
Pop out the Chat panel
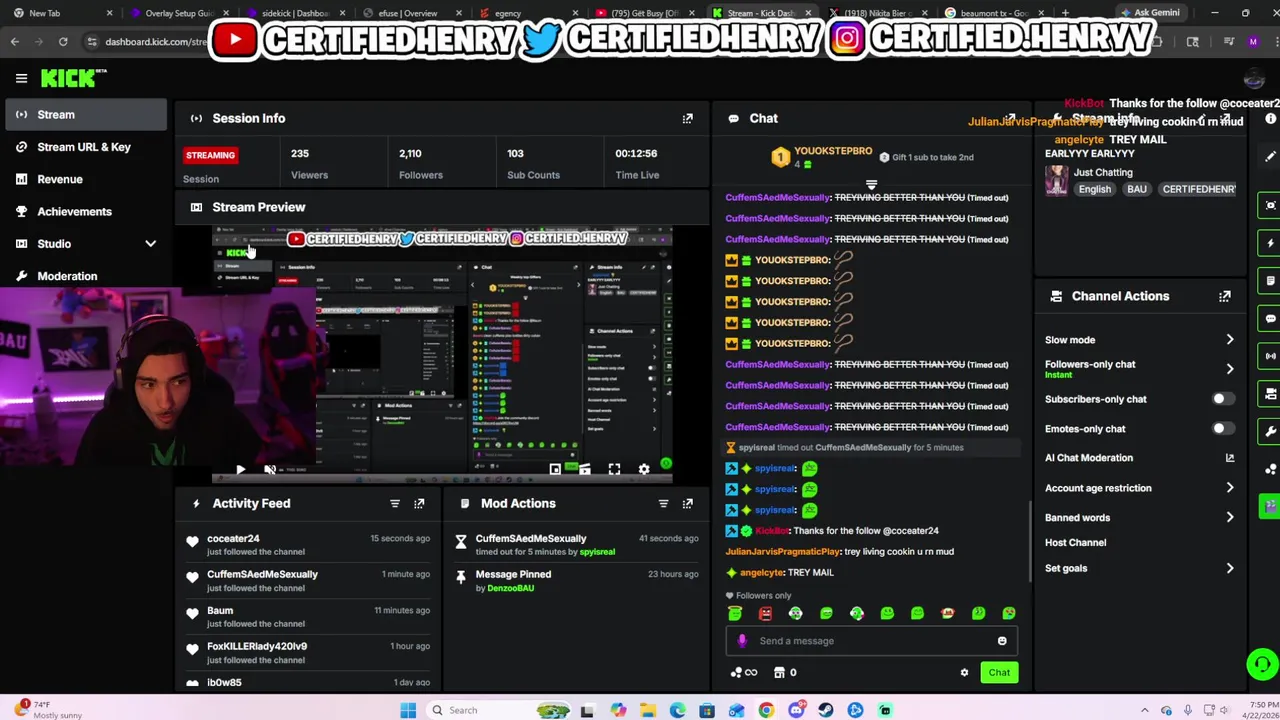[x=1011, y=118]
